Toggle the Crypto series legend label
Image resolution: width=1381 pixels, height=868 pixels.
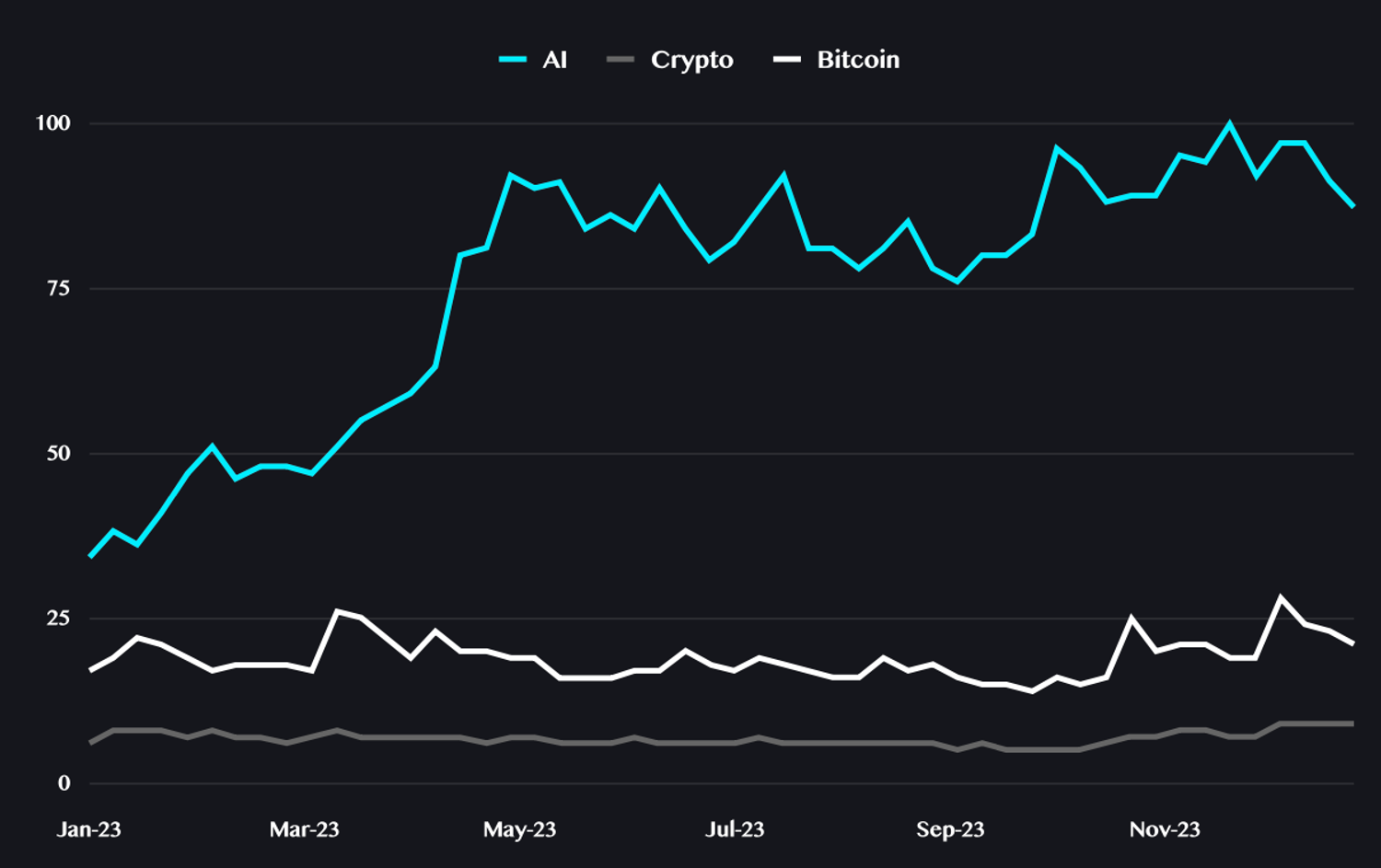[x=691, y=60]
